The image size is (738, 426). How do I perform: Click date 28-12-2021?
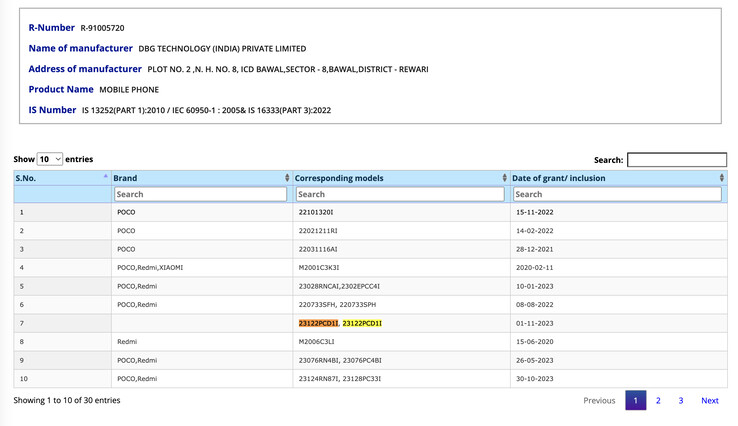tap(535, 249)
